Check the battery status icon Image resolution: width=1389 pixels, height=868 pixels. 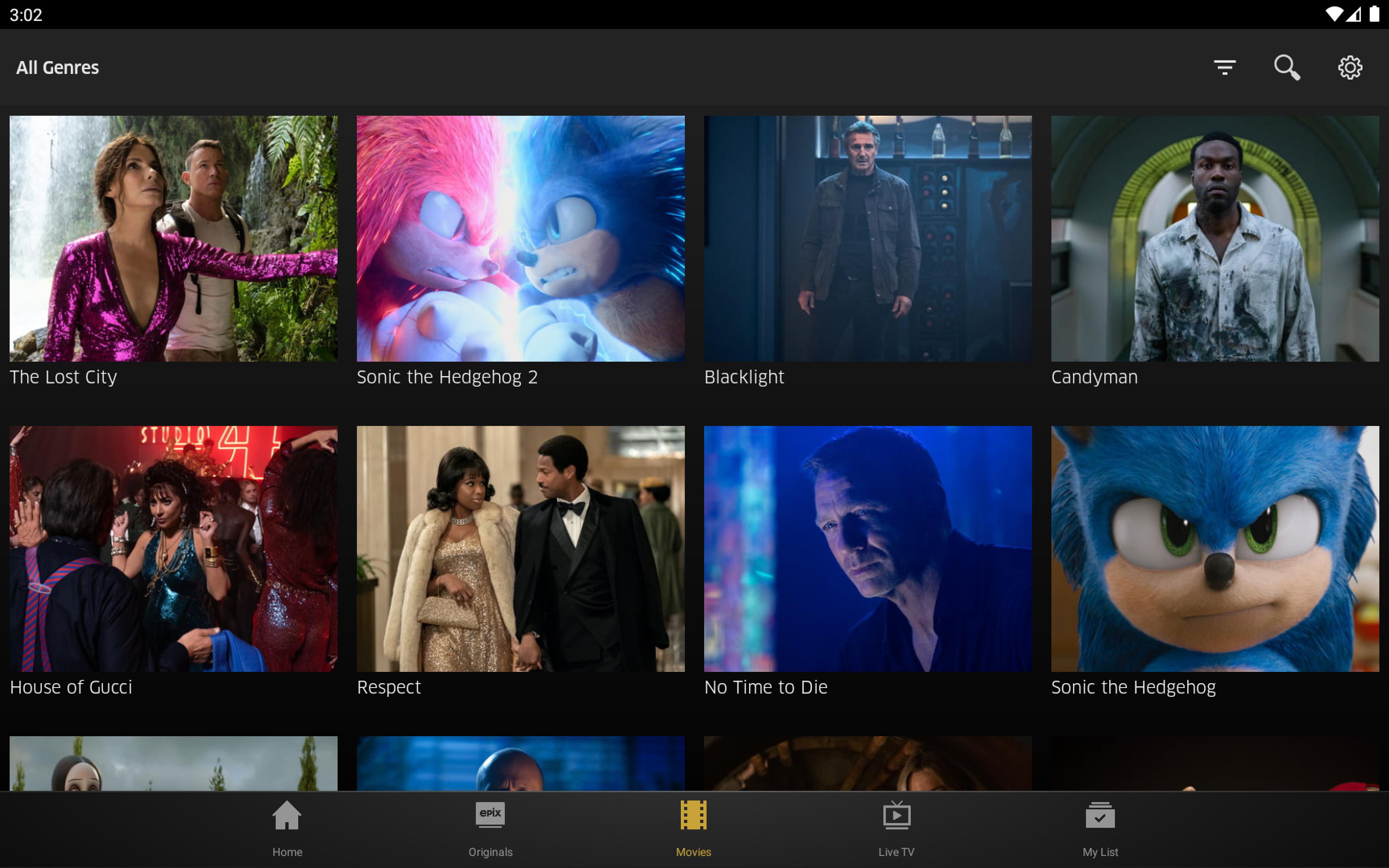(1375, 14)
